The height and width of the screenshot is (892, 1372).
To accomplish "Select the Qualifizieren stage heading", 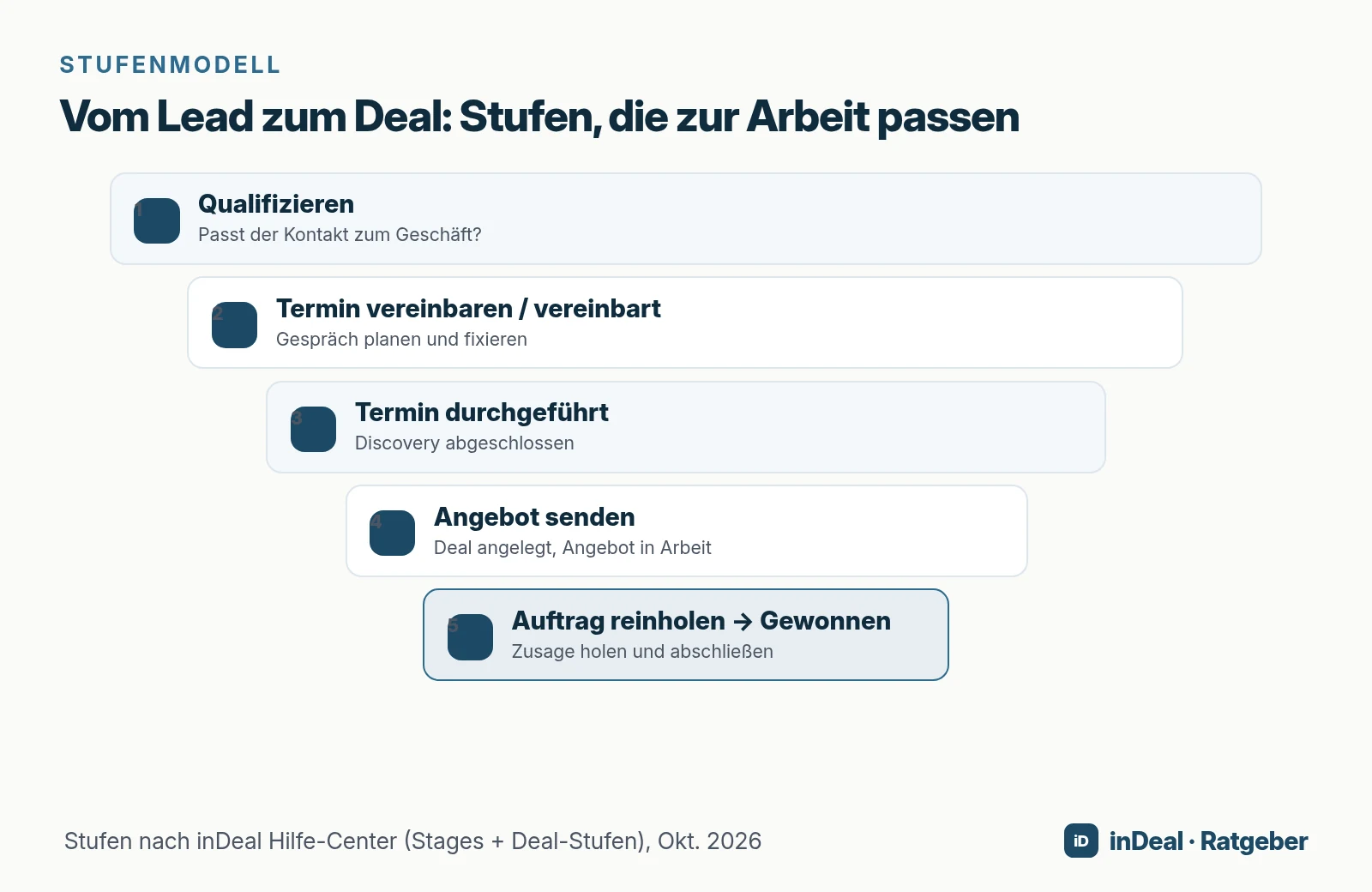I will tap(276, 204).
